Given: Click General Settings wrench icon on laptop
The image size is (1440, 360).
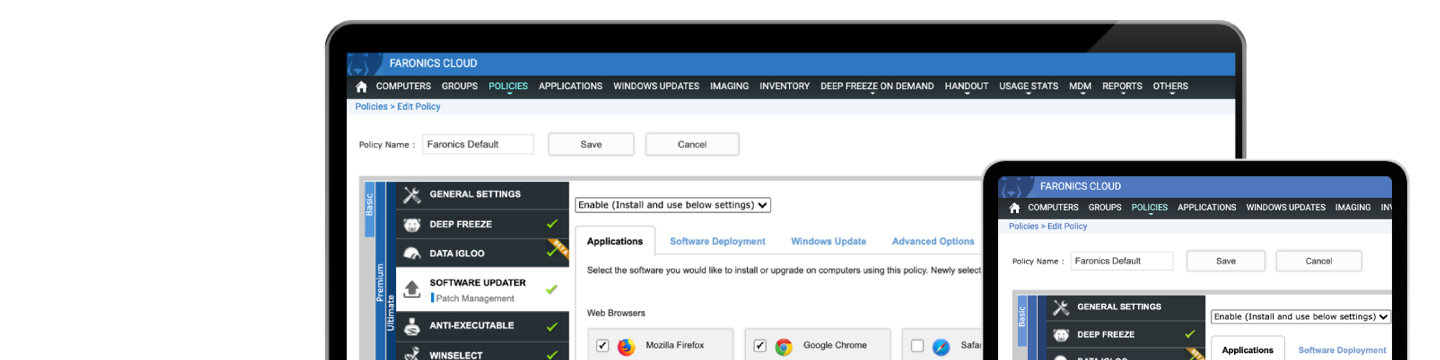Looking at the screenshot, I should [x=411, y=195].
